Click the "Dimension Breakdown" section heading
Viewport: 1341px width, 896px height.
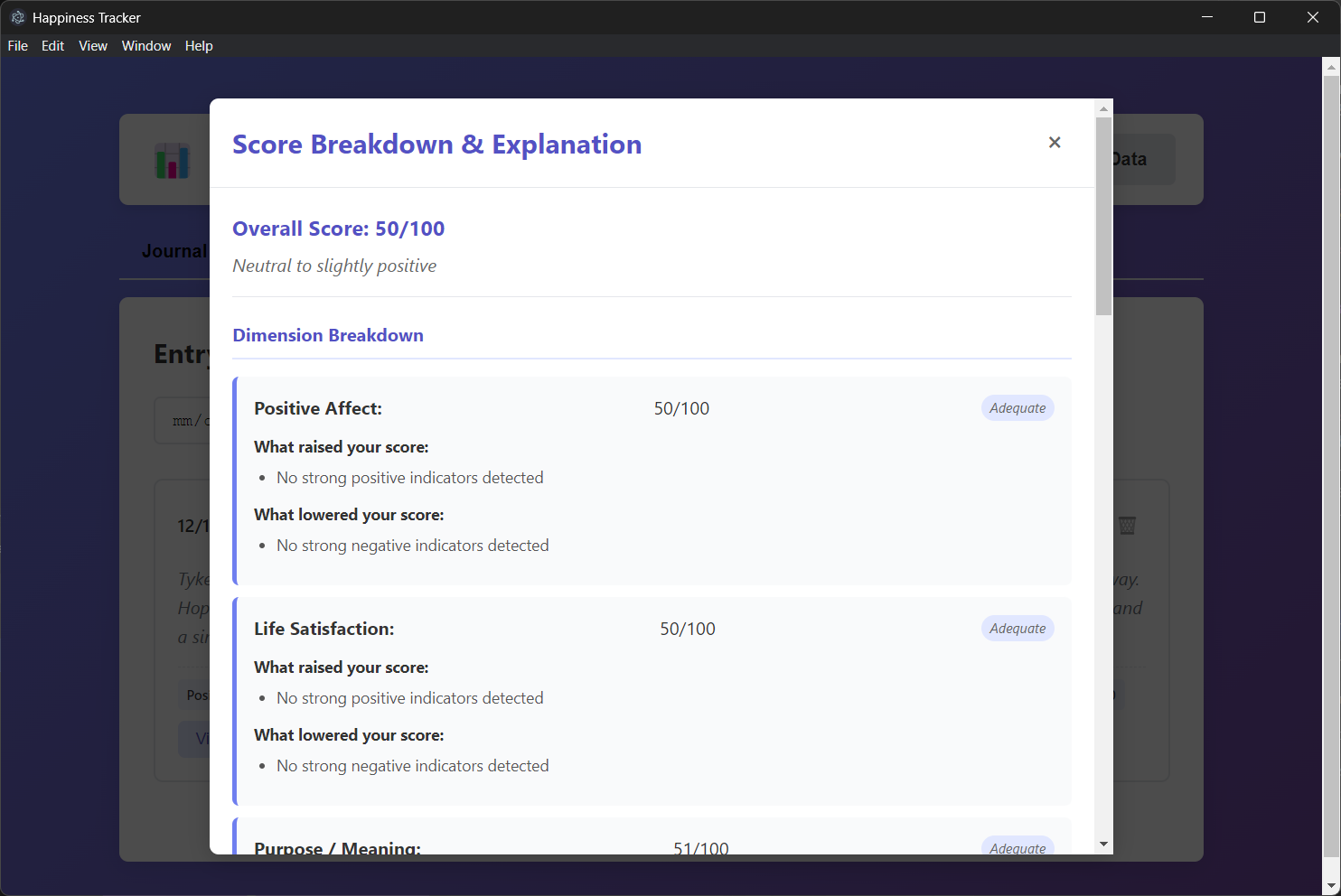click(328, 335)
